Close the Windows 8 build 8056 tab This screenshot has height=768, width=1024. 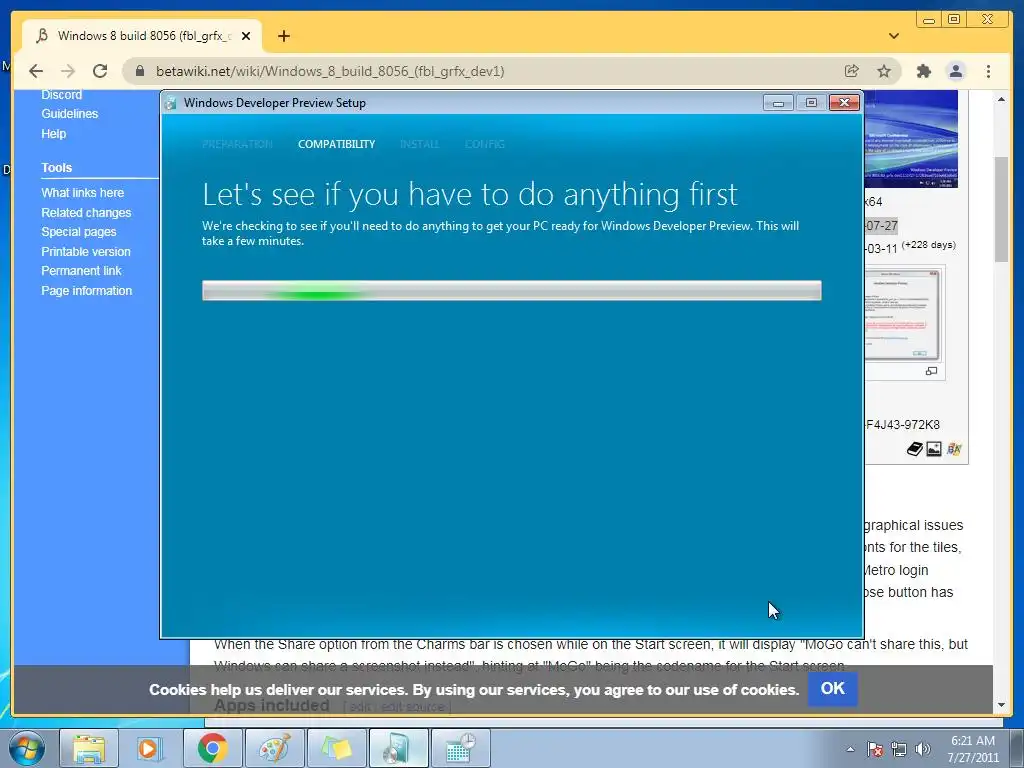pos(246,36)
